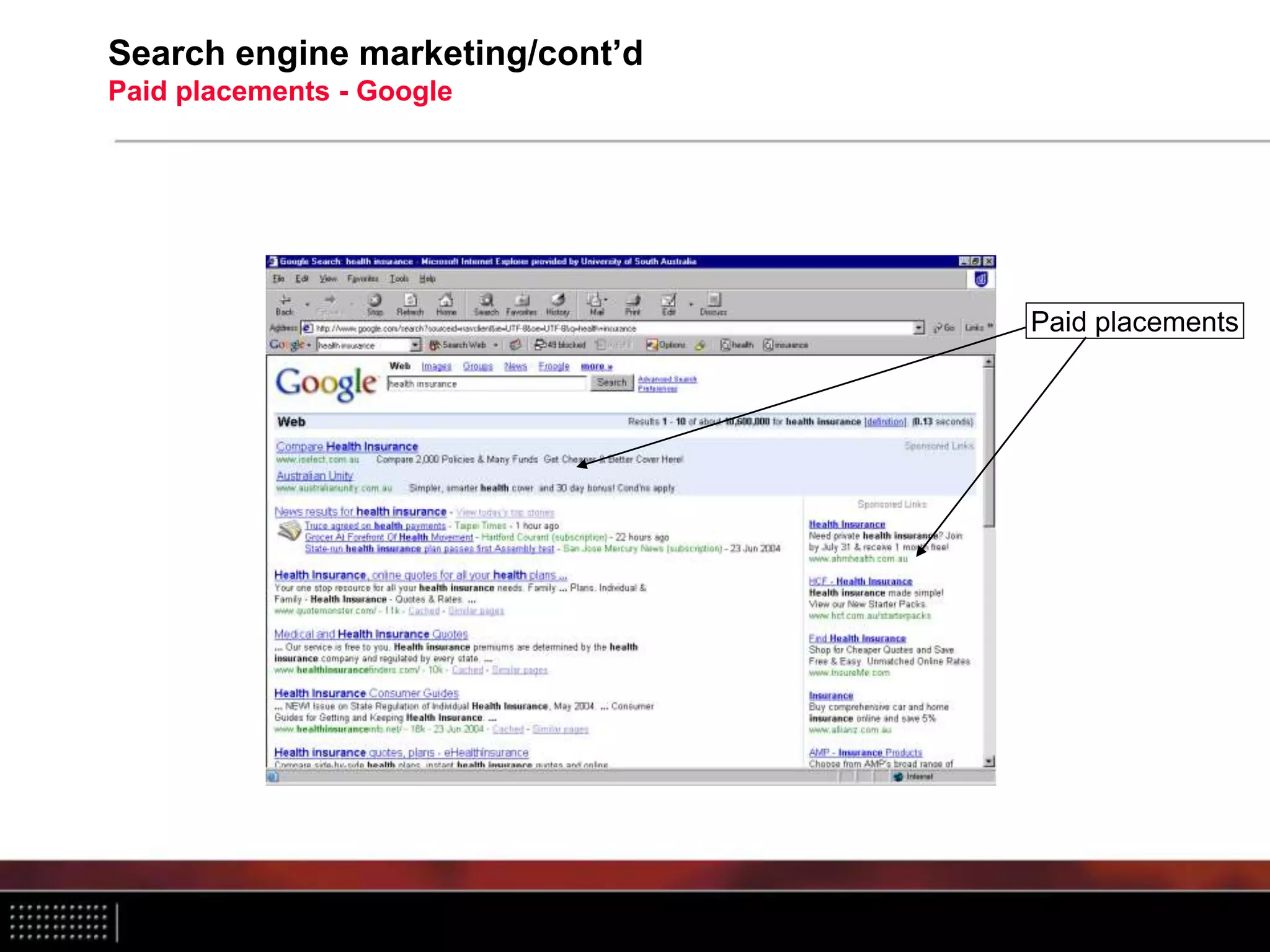The image size is (1270, 952).
Task: Click the Search Web toolbar button
Action: tap(458, 345)
